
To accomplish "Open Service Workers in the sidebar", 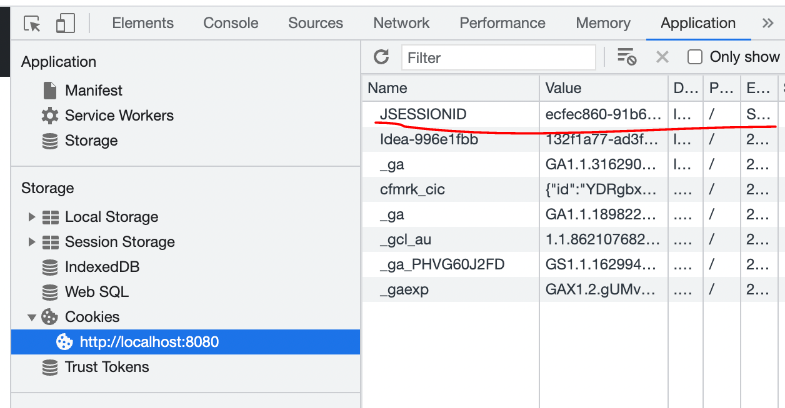I will (119, 116).
